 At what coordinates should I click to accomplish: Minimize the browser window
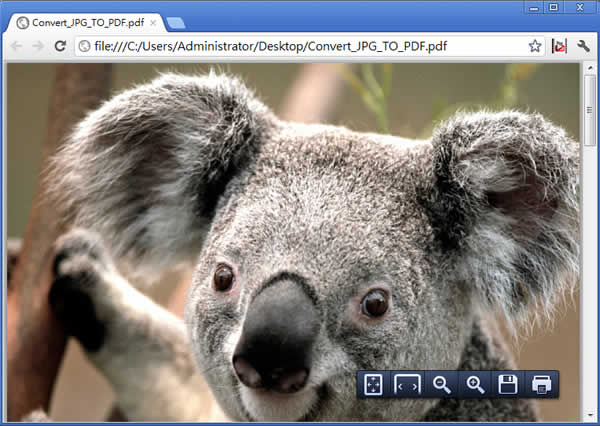(534, 7)
